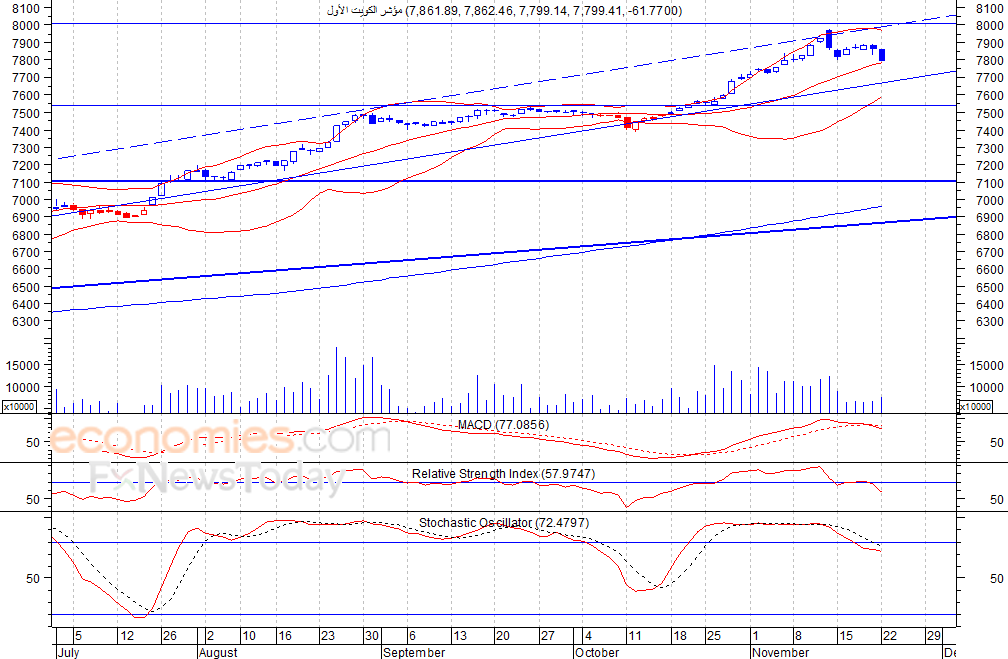The image size is (1008, 659).
Task: Select the date 30 marker on axis
Action: (372, 636)
